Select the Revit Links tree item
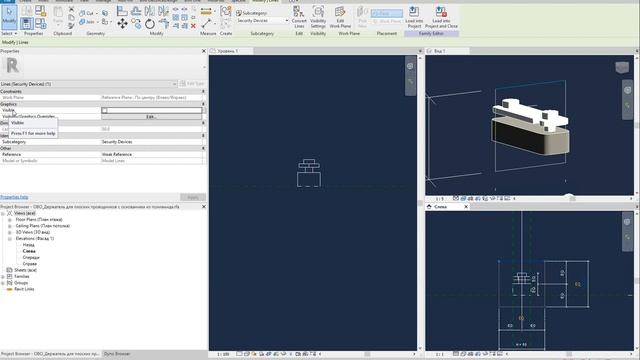Screen dimensions: 640x360 click(24, 289)
